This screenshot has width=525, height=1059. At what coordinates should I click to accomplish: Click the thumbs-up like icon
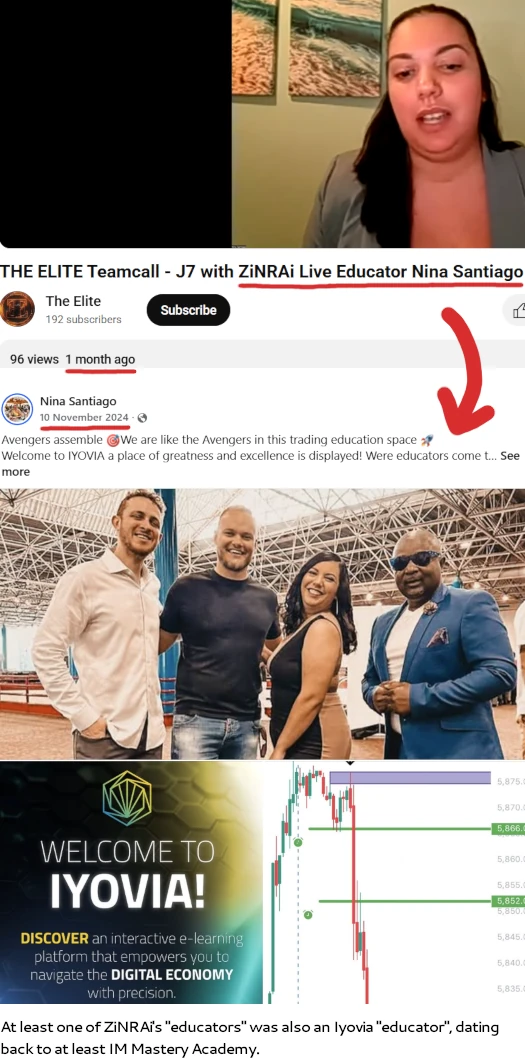pyautogui.click(x=518, y=311)
